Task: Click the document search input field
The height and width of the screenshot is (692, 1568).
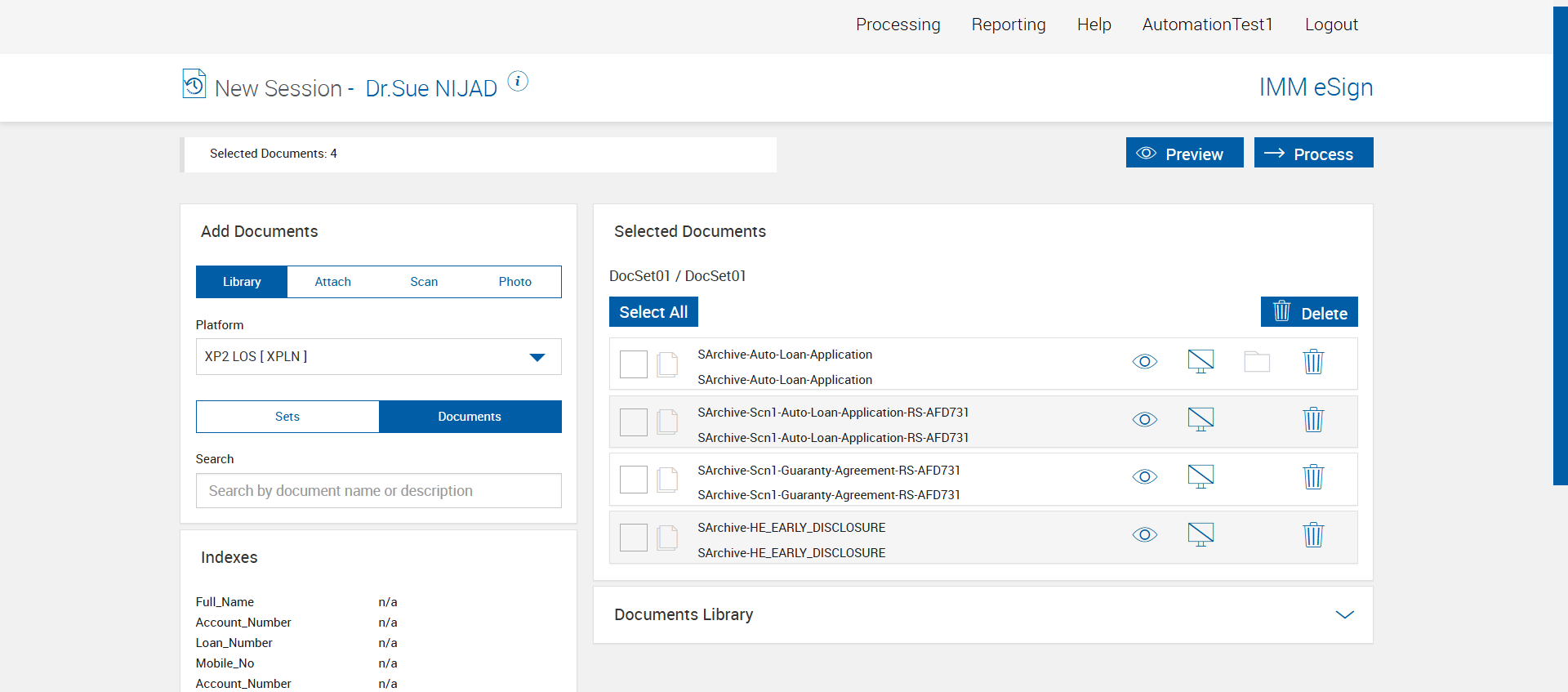Action: point(378,491)
